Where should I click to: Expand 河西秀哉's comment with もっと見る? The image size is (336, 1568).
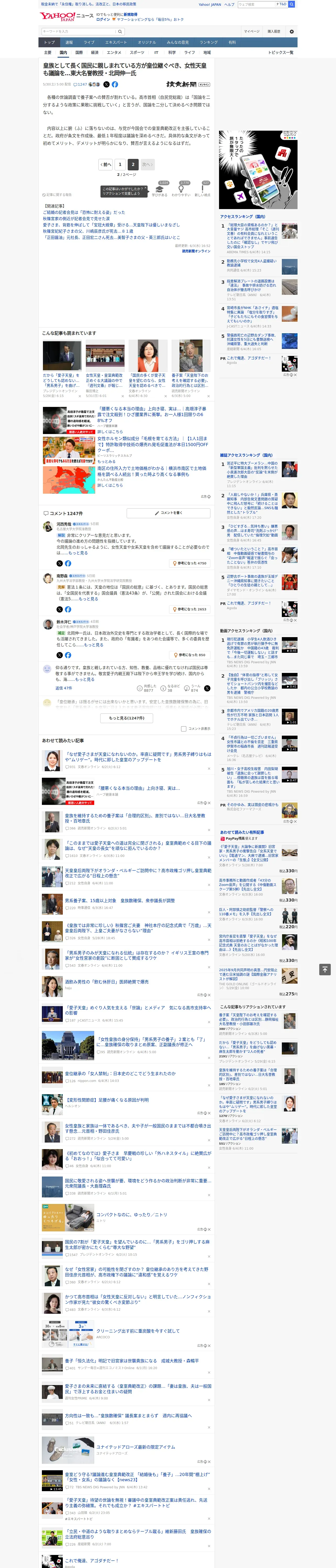tap(78, 553)
